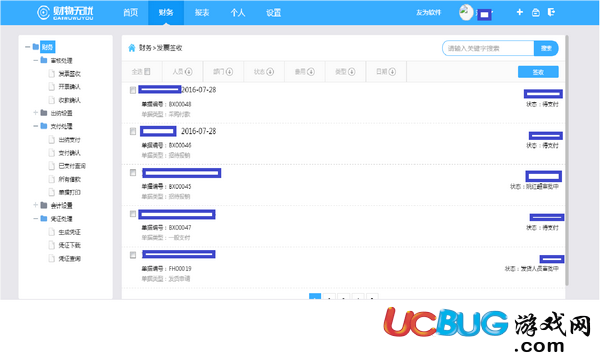Click the page icon beside 发票签收
The width and height of the screenshot is (600, 361).
click(x=52, y=74)
